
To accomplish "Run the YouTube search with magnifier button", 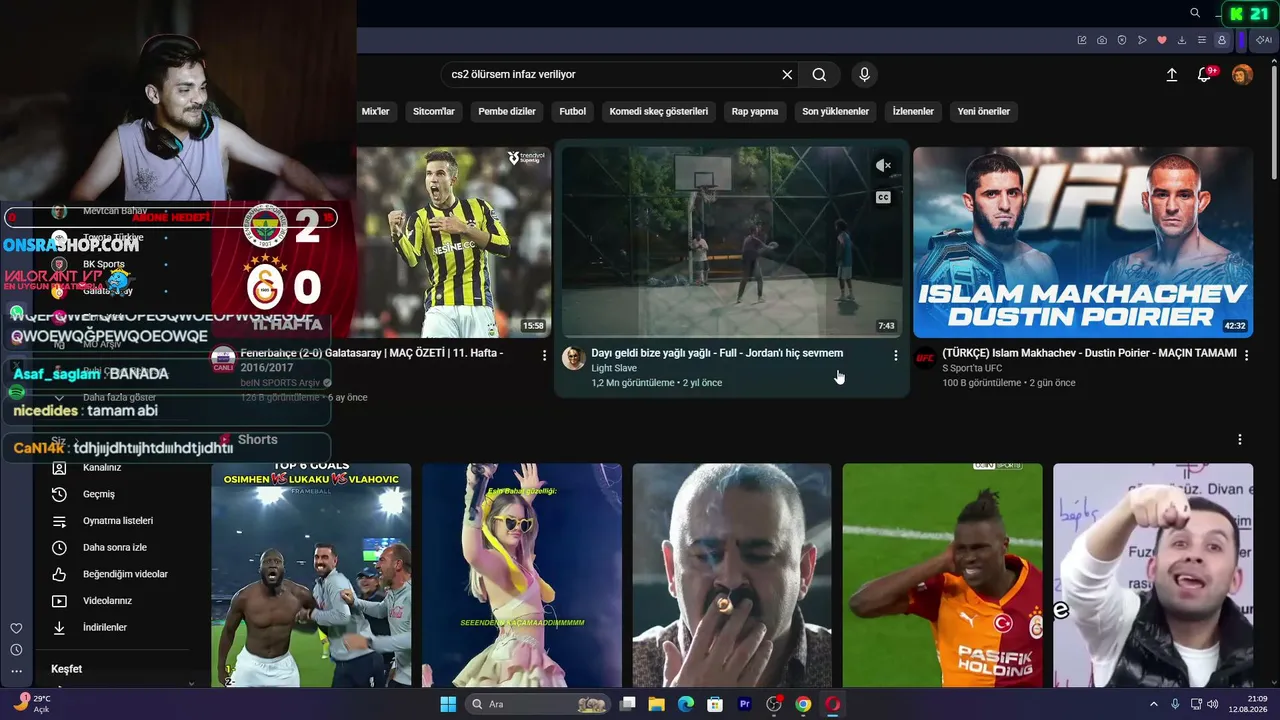I will (819, 75).
